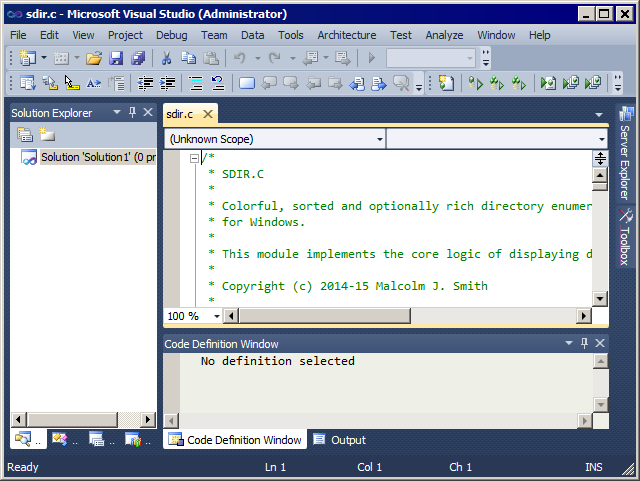This screenshot has width=640, height=481.
Task: Toggle a bookmark on the current line
Action: [x=247, y=84]
